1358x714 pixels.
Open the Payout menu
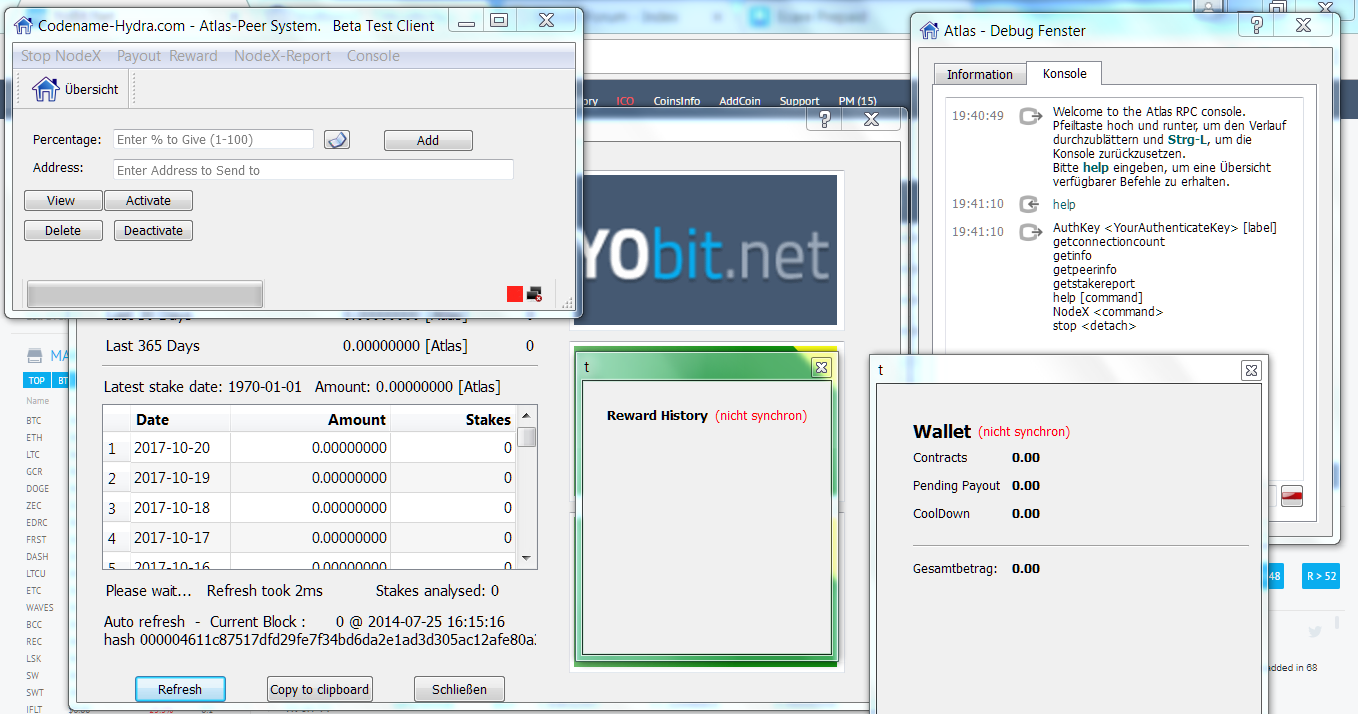pyautogui.click(x=139, y=56)
